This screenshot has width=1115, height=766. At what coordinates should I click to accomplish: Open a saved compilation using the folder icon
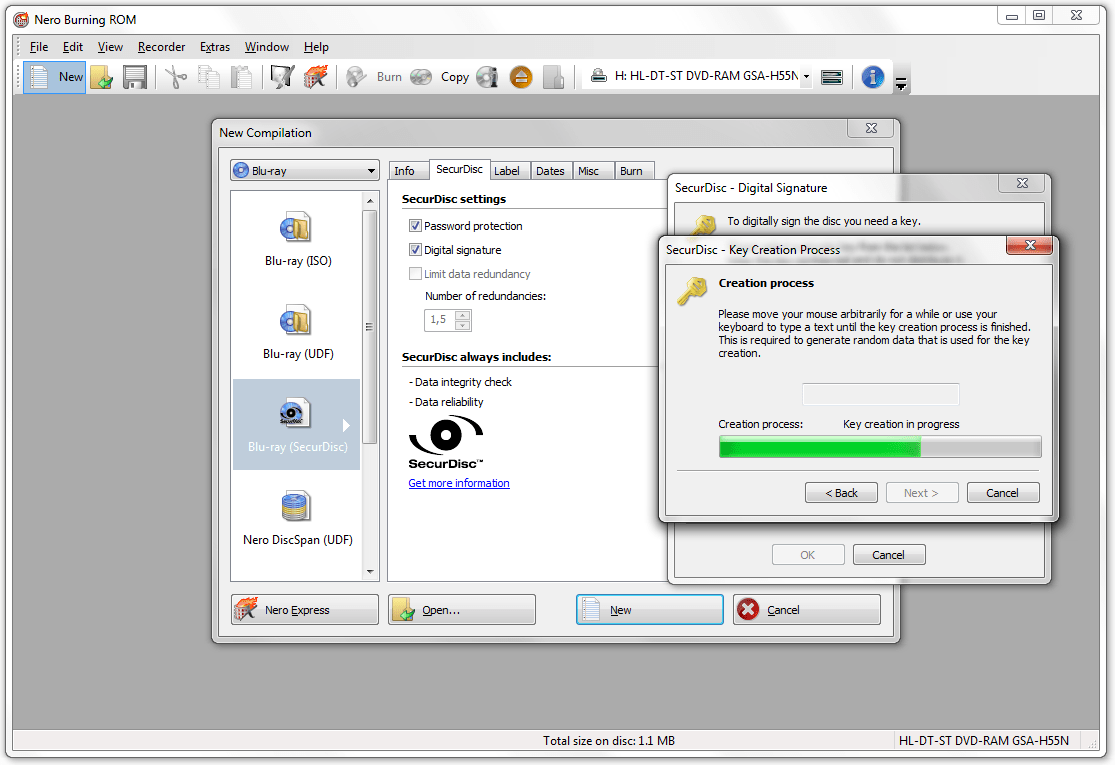[101, 77]
